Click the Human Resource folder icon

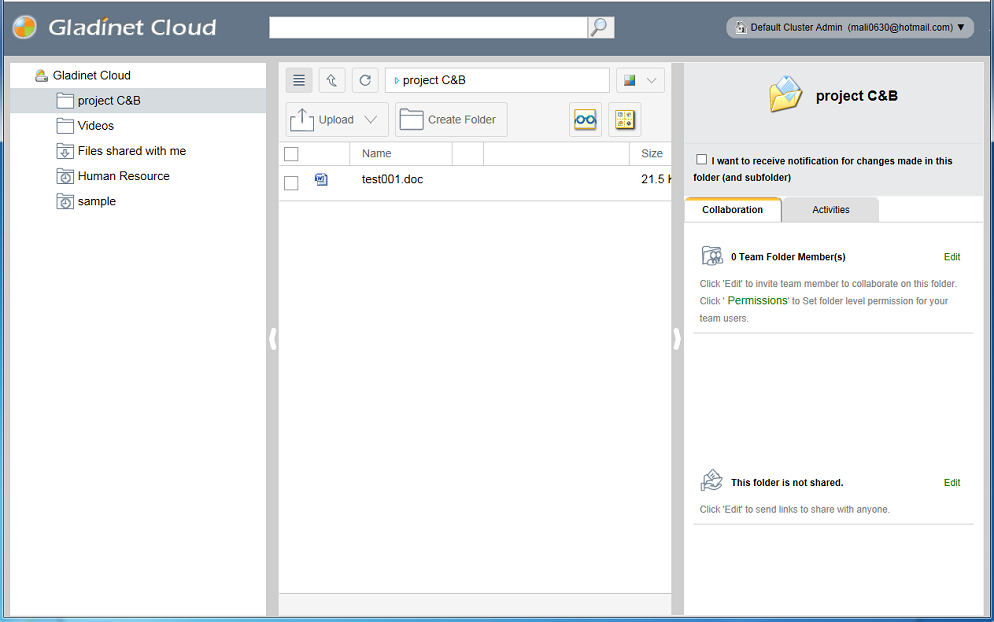coord(65,176)
